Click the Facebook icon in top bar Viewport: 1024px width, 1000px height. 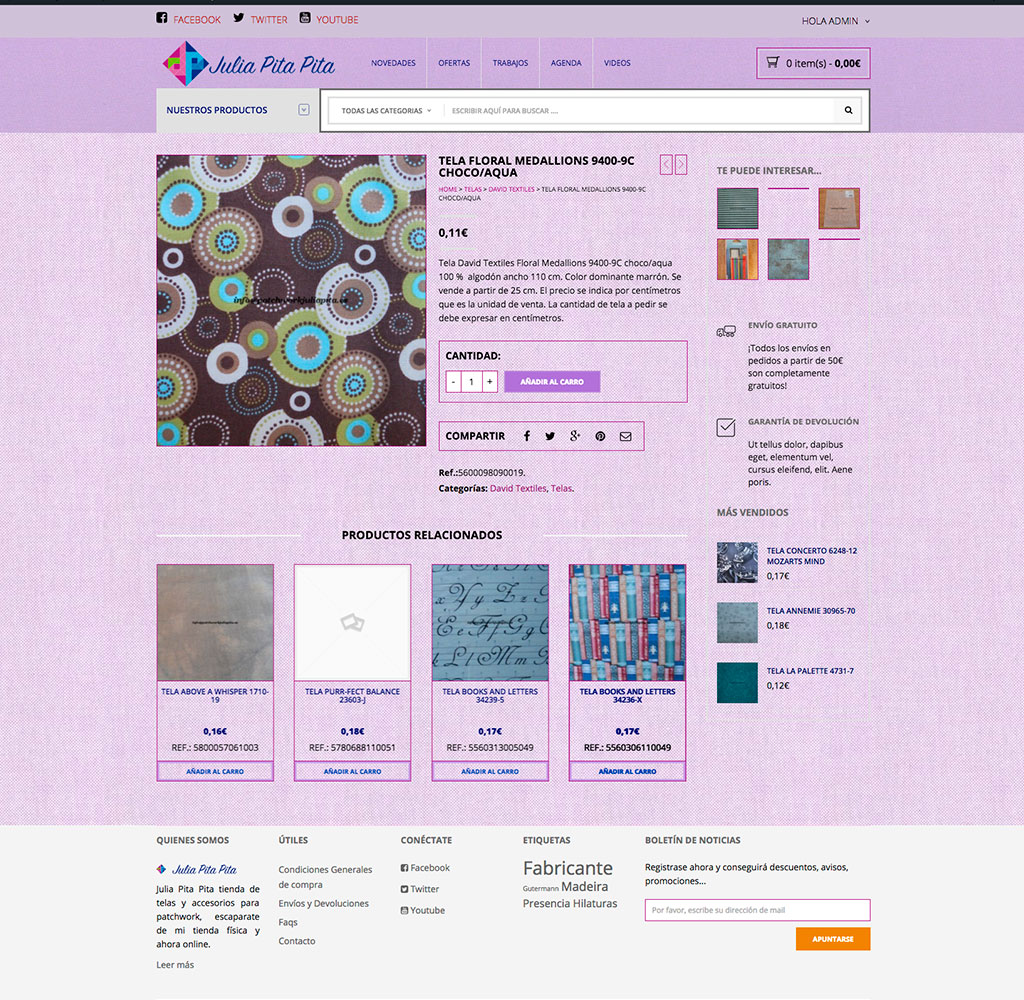pyautogui.click(x=162, y=18)
